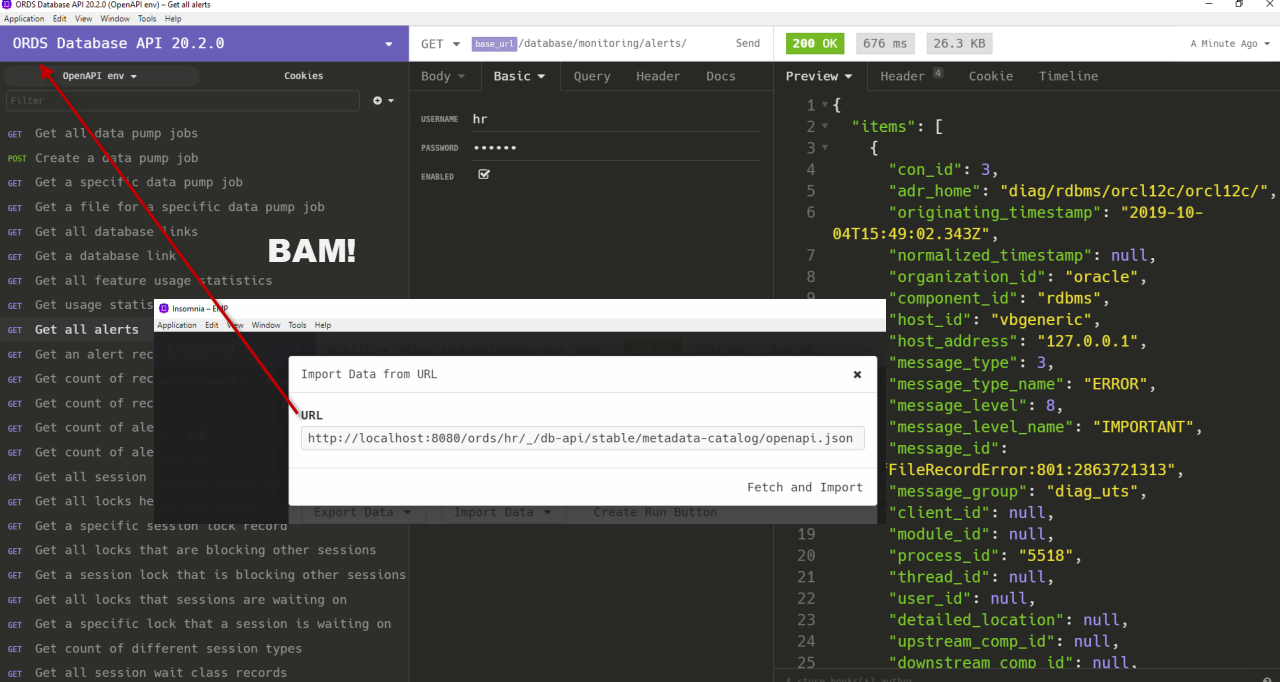Select 'Get all locks that are blocking other sessions'
This screenshot has width=1280, height=682.
click(x=204, y=550)
